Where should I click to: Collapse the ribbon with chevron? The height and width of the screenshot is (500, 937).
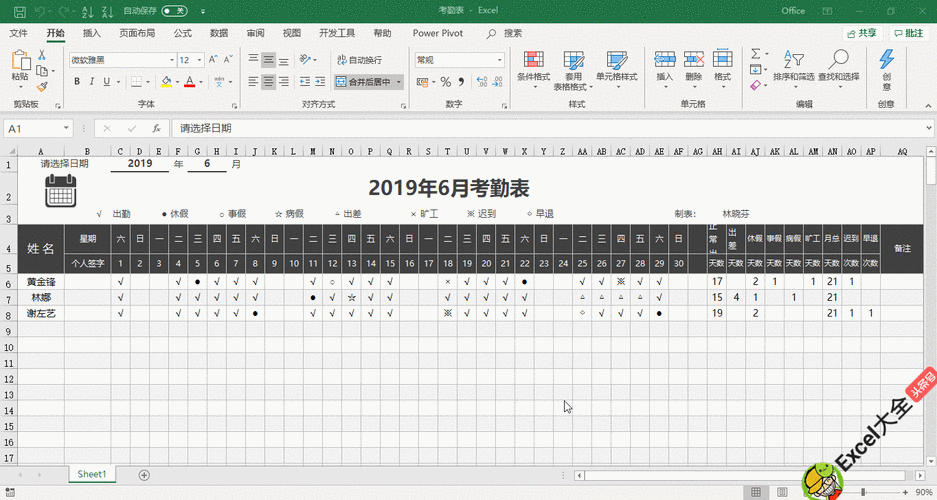928,105
